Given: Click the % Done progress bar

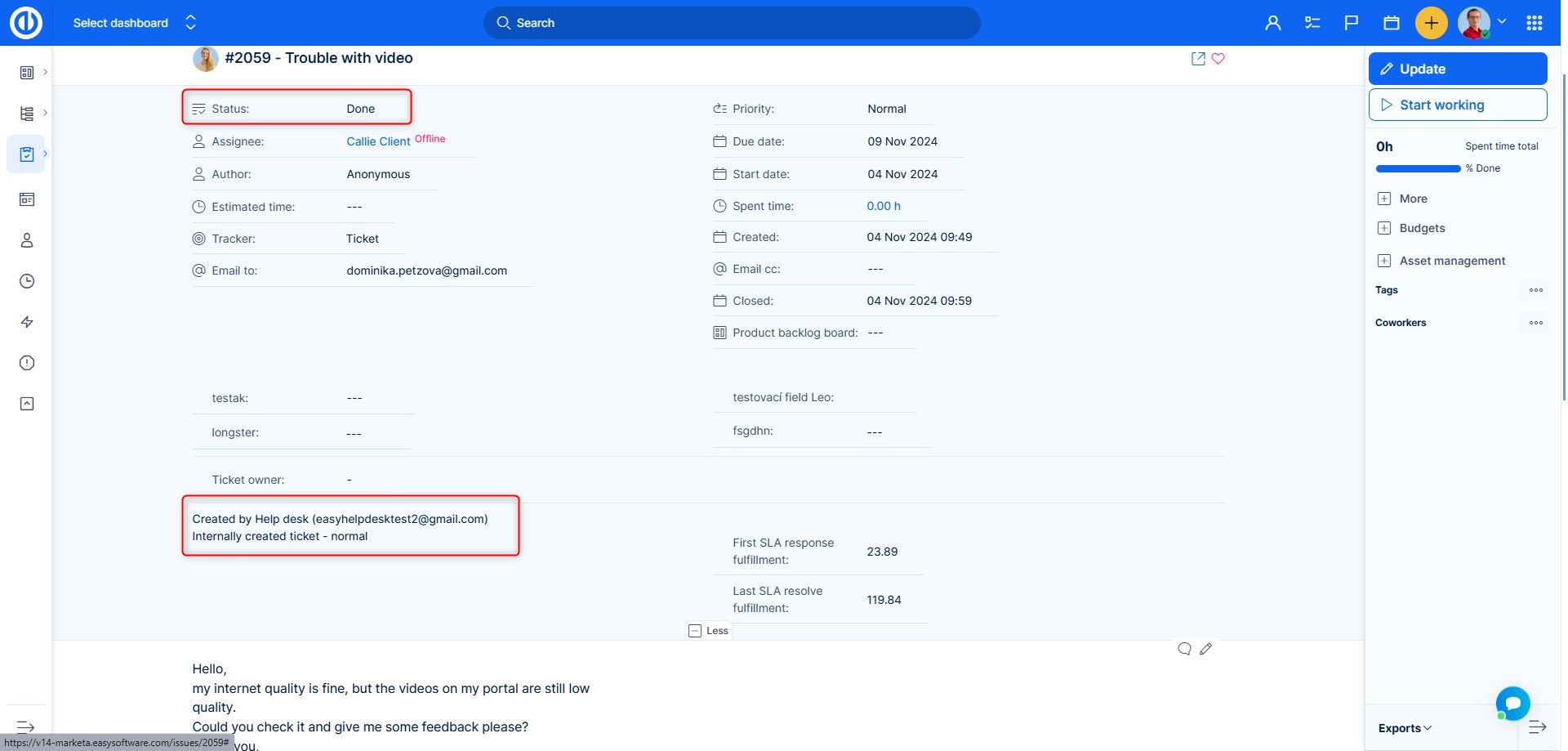Looking at the screenshot, I should tap(1418, 168).
